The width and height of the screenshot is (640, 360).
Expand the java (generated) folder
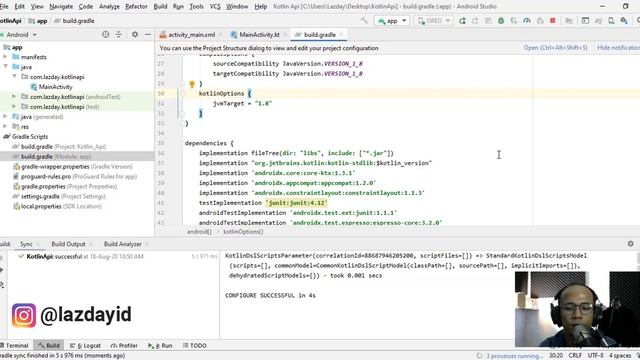5,116
